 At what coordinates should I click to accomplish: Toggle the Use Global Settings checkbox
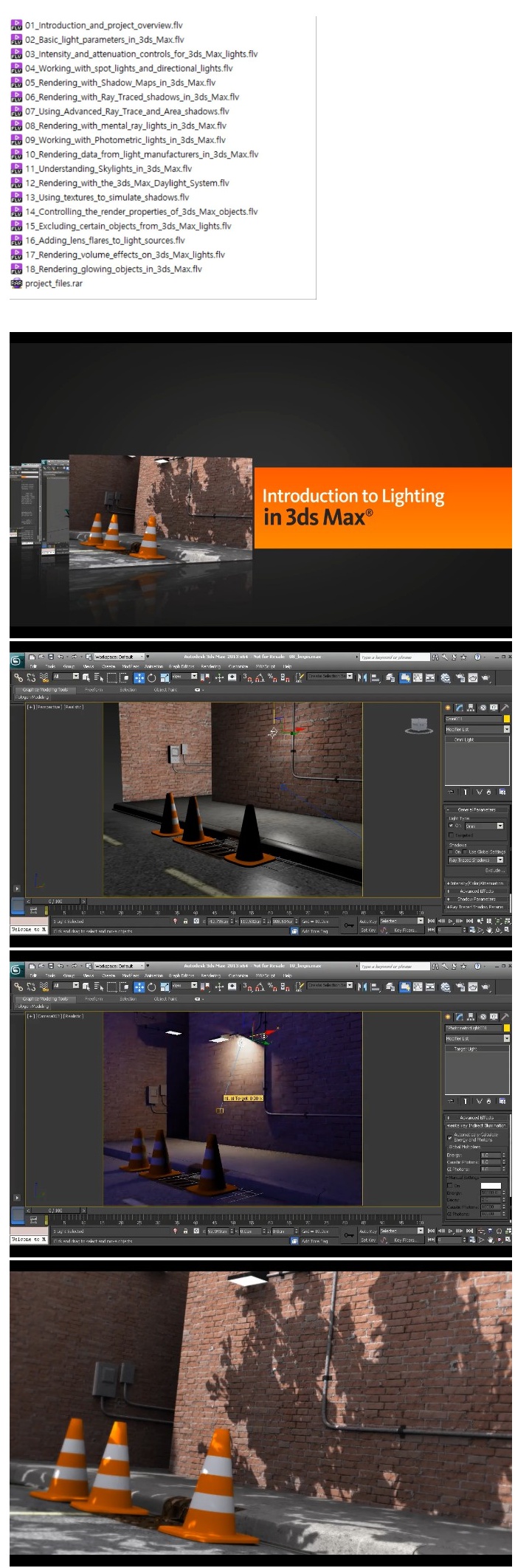[465, 852]
